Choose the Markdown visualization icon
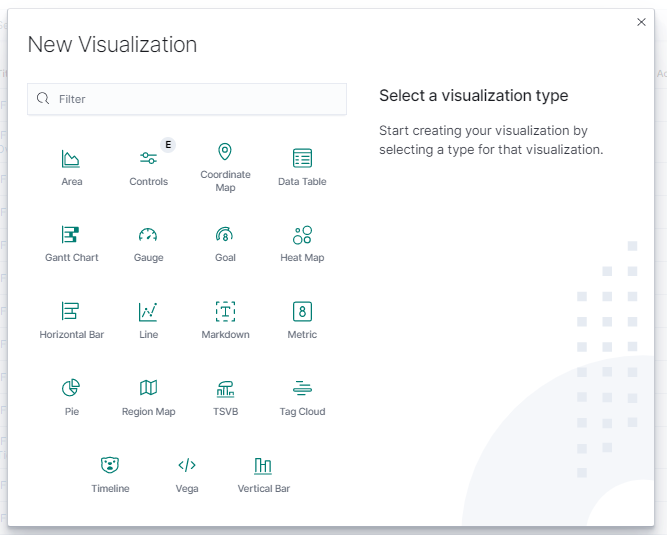Image resolution: width=667 pixels, height=535 pixels. 225,311
